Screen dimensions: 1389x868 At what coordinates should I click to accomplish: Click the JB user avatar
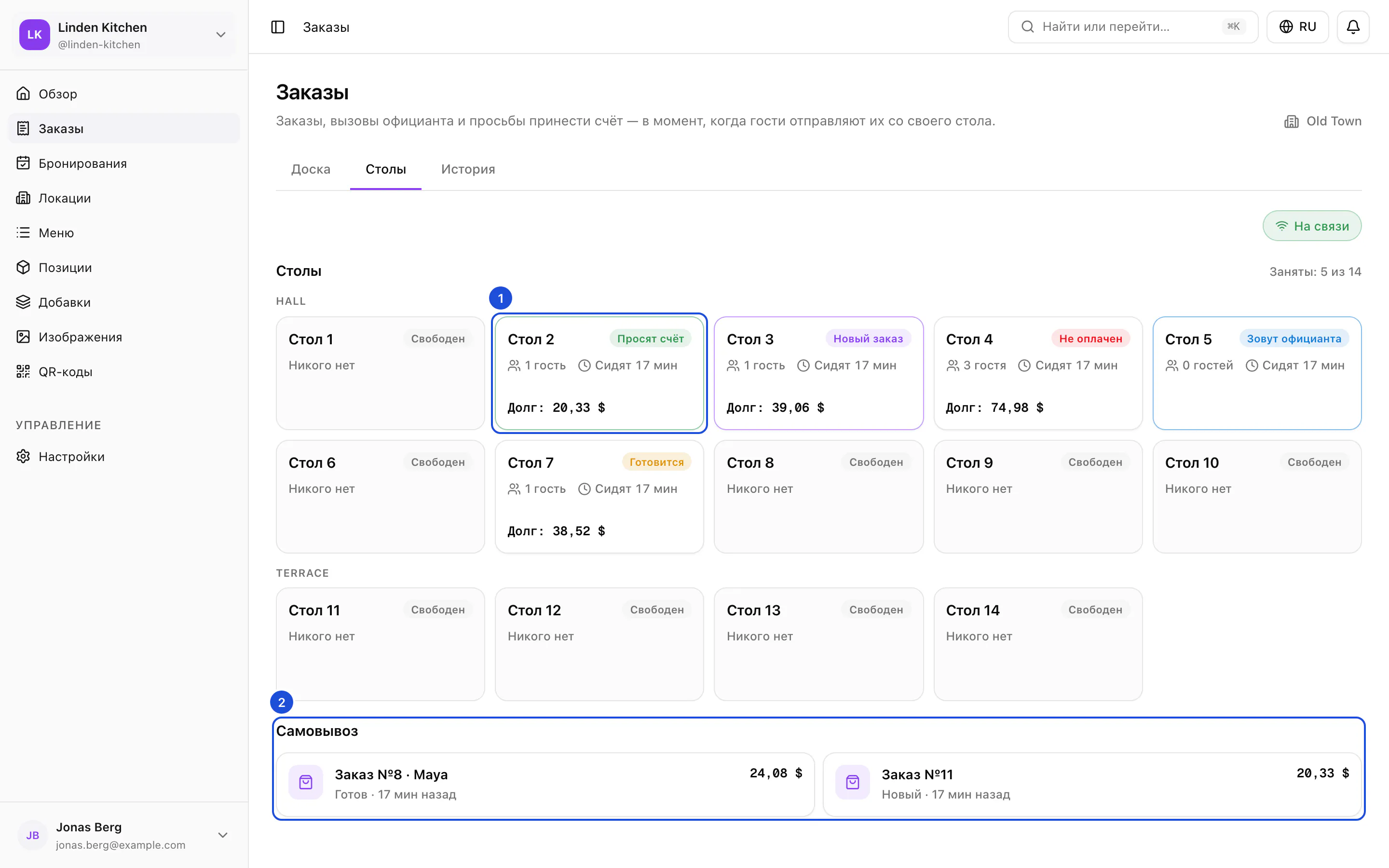33,835
